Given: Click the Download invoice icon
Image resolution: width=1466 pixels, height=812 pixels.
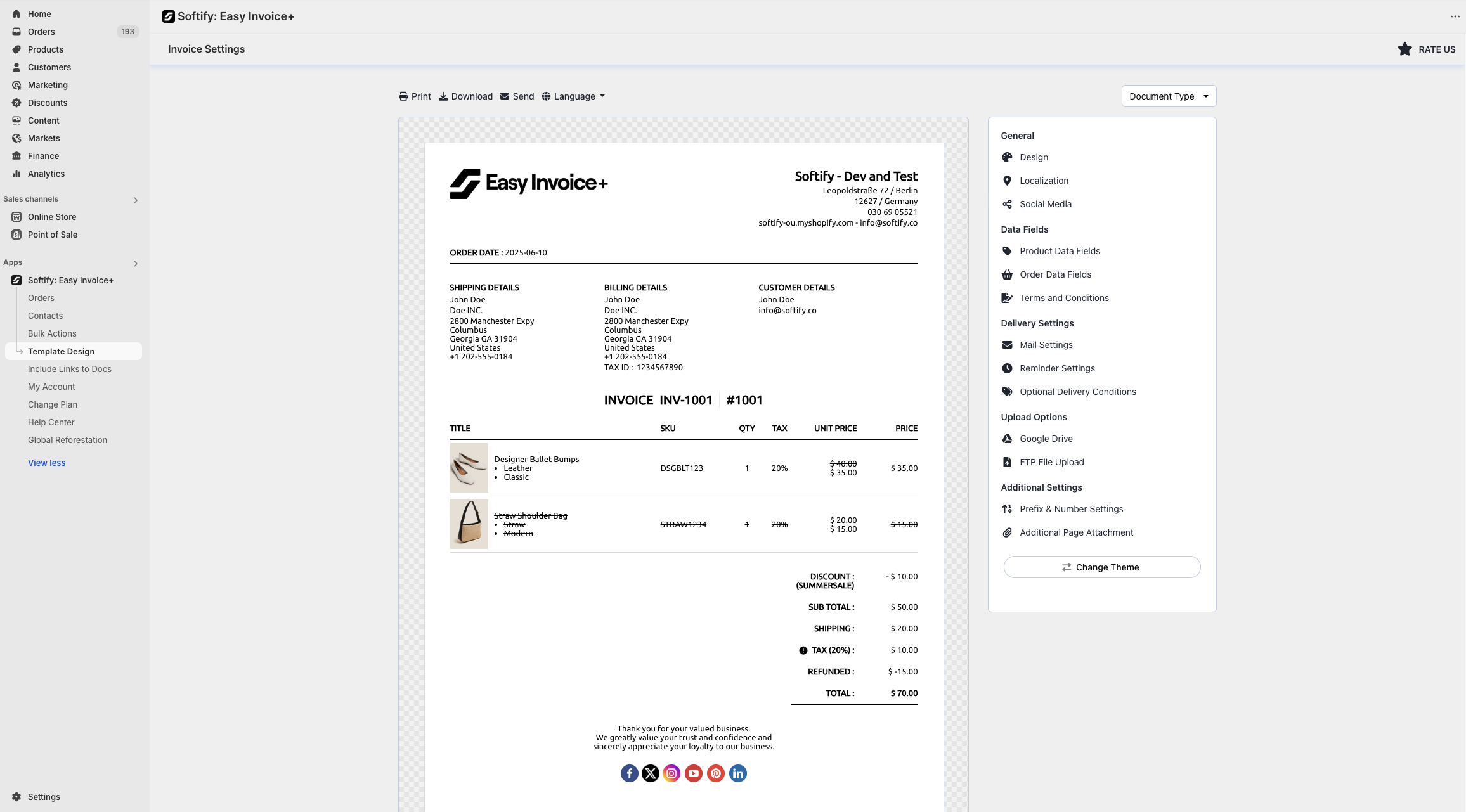Looking at the screenshot, I should click(443, 96).
